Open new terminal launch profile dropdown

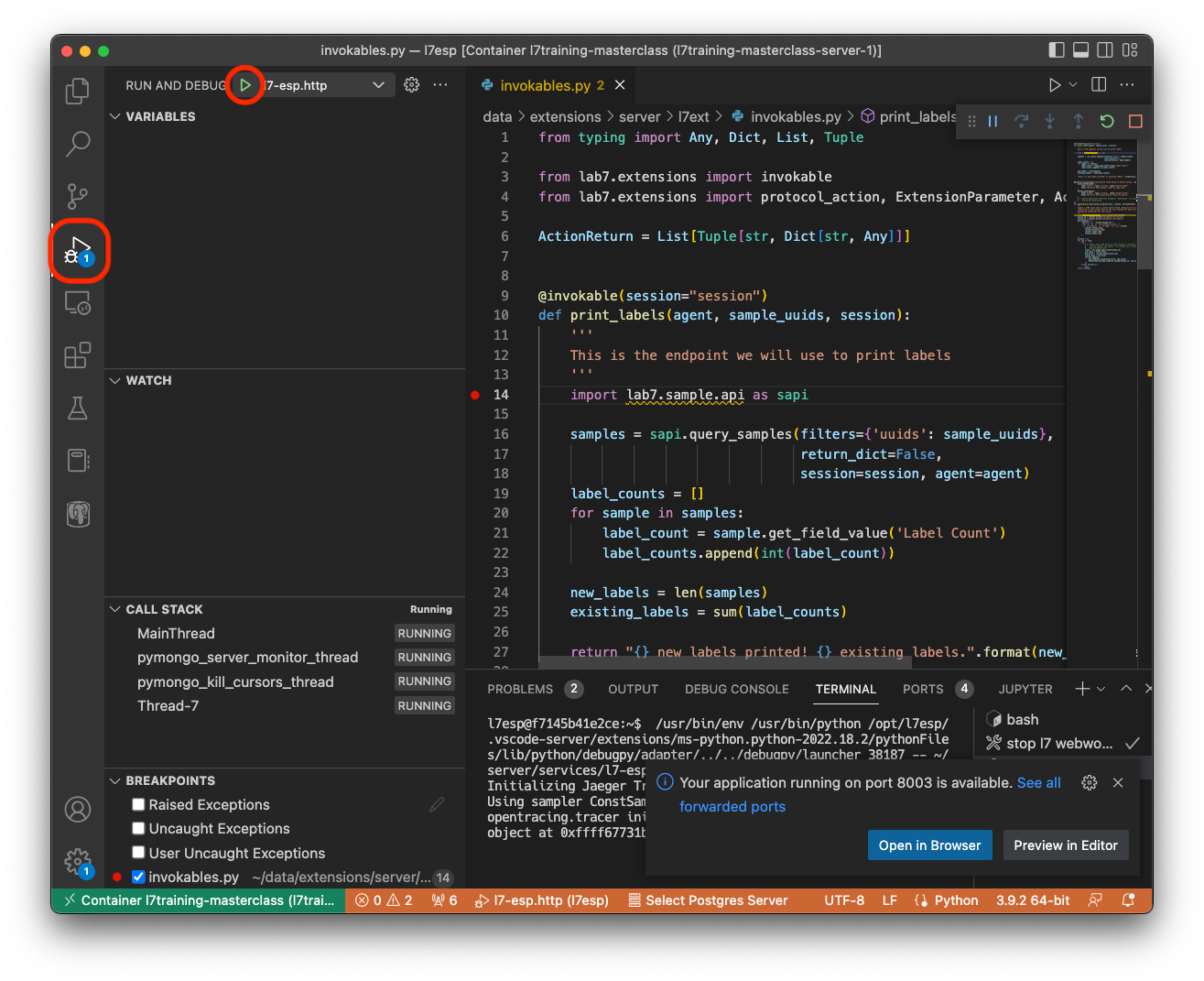point(1101,689)
